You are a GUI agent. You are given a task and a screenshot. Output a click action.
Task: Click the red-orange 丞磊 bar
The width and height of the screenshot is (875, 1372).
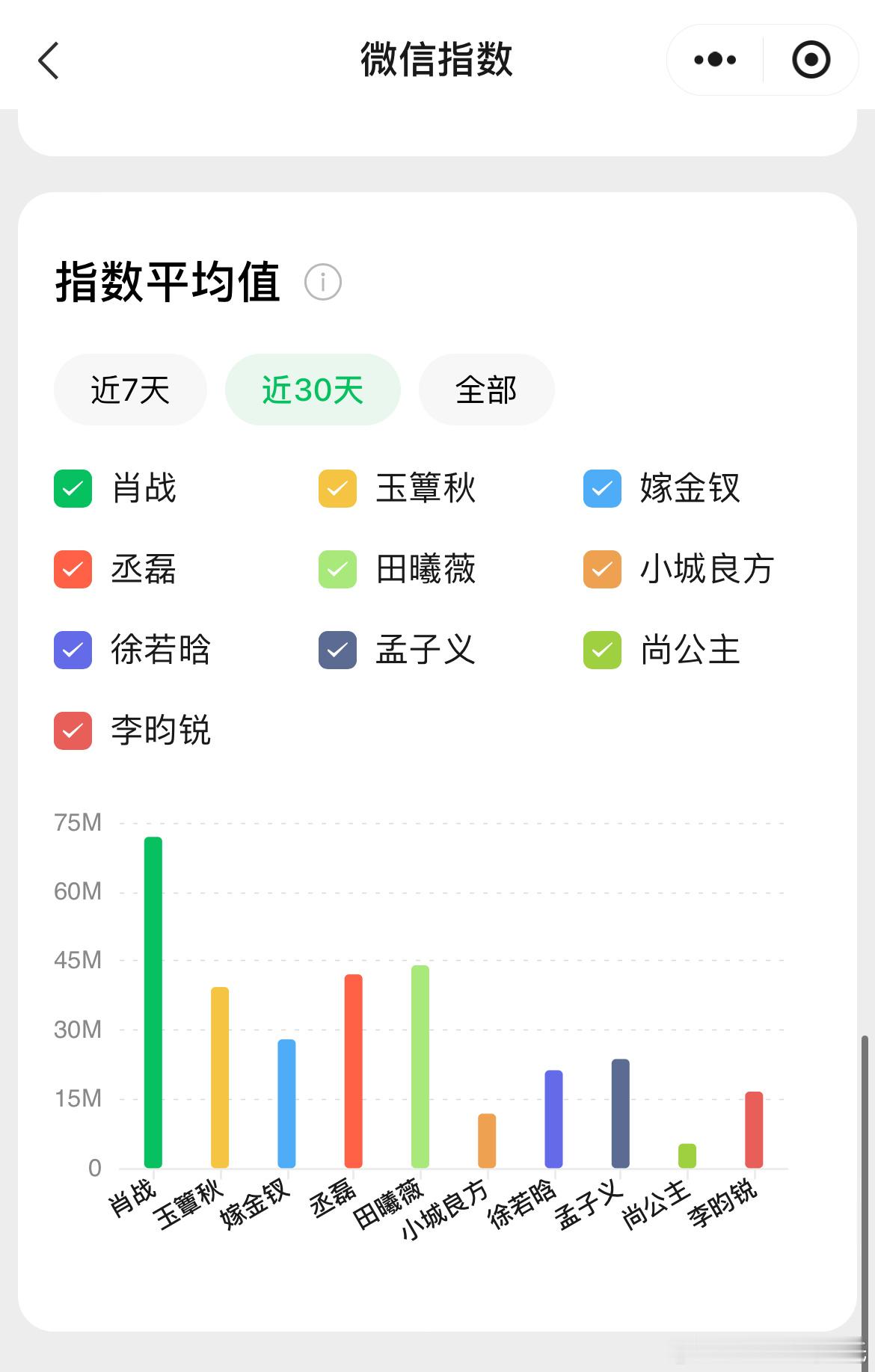353,1071
